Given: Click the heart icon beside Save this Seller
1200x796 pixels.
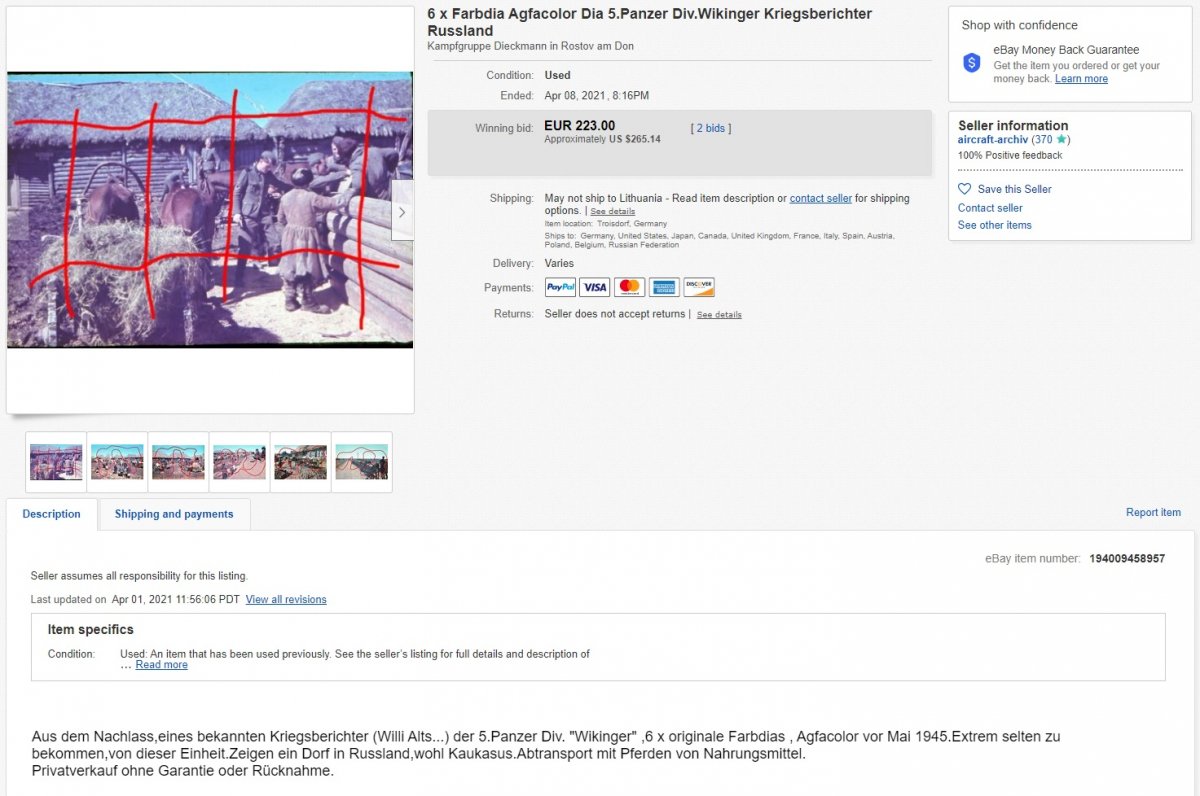Looking at the screenshot, I should tap(965, 189).
